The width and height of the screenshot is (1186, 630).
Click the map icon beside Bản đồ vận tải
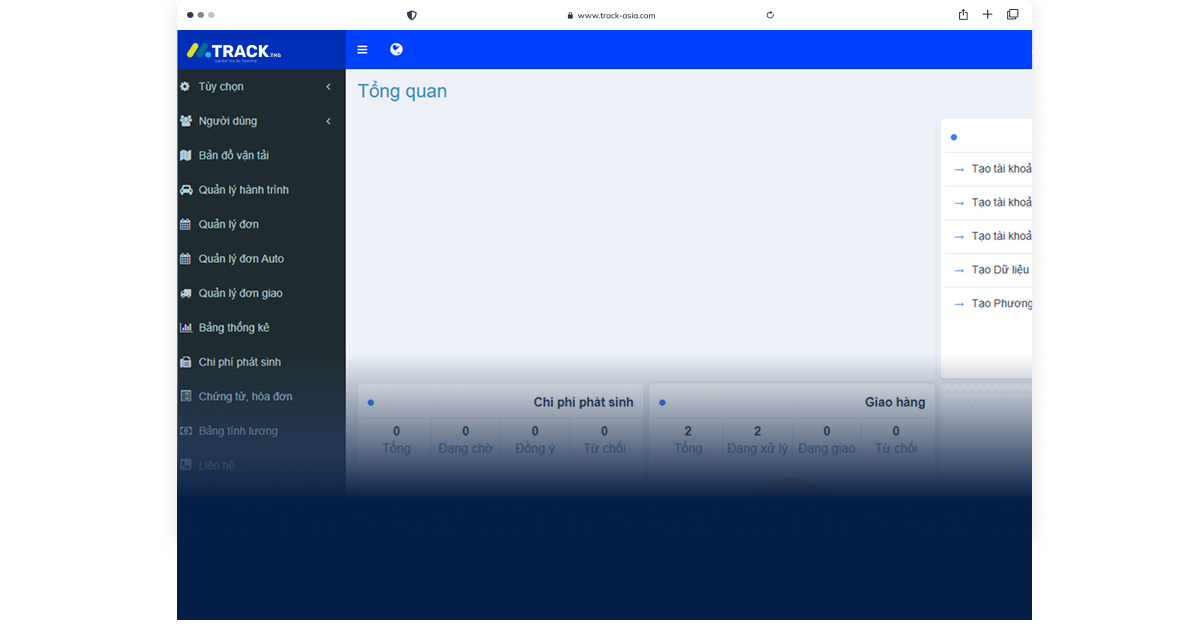pos(185,156)
